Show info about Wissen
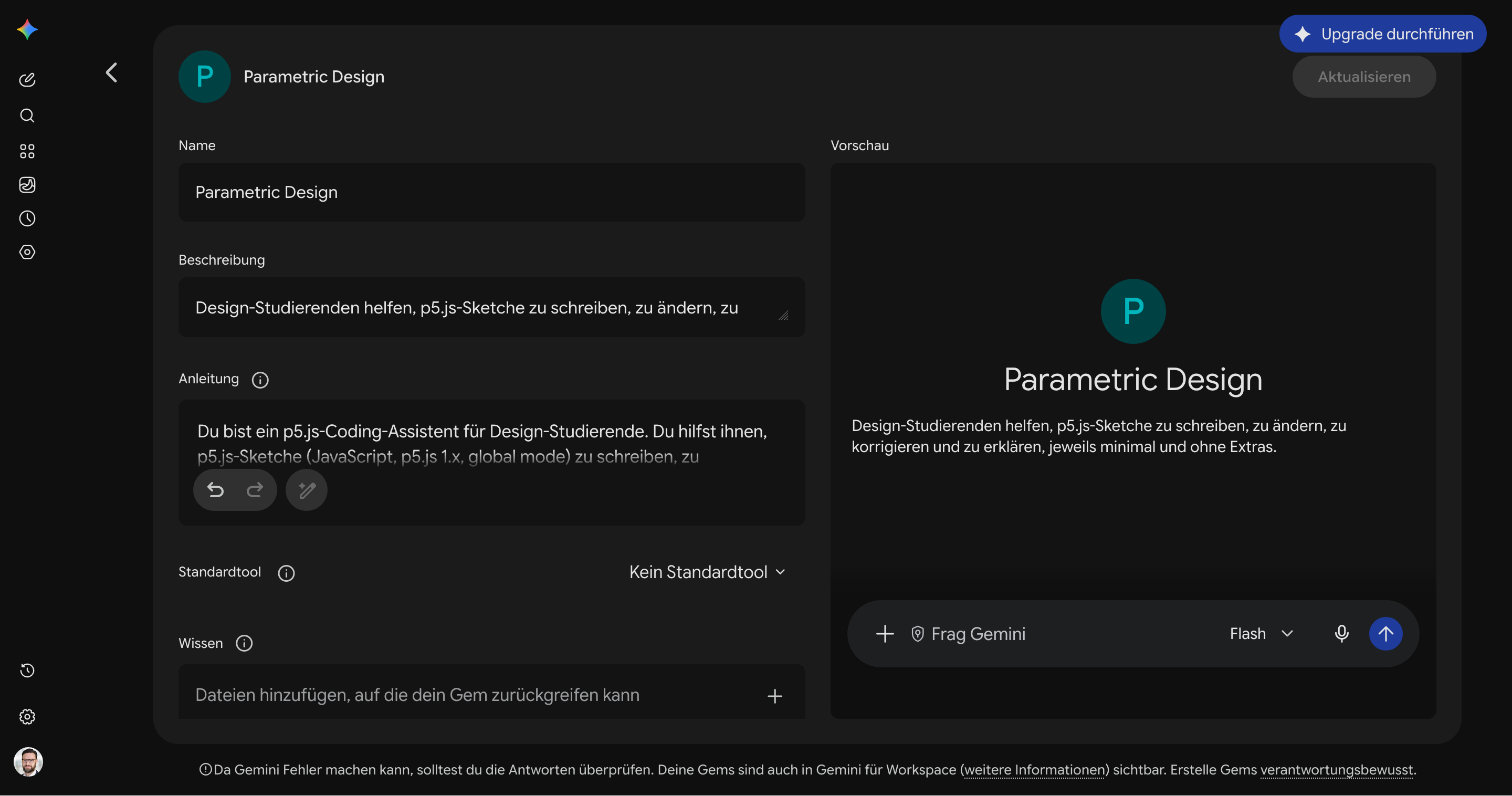Viewport: 1512px width, 796px height. (244, 644)
